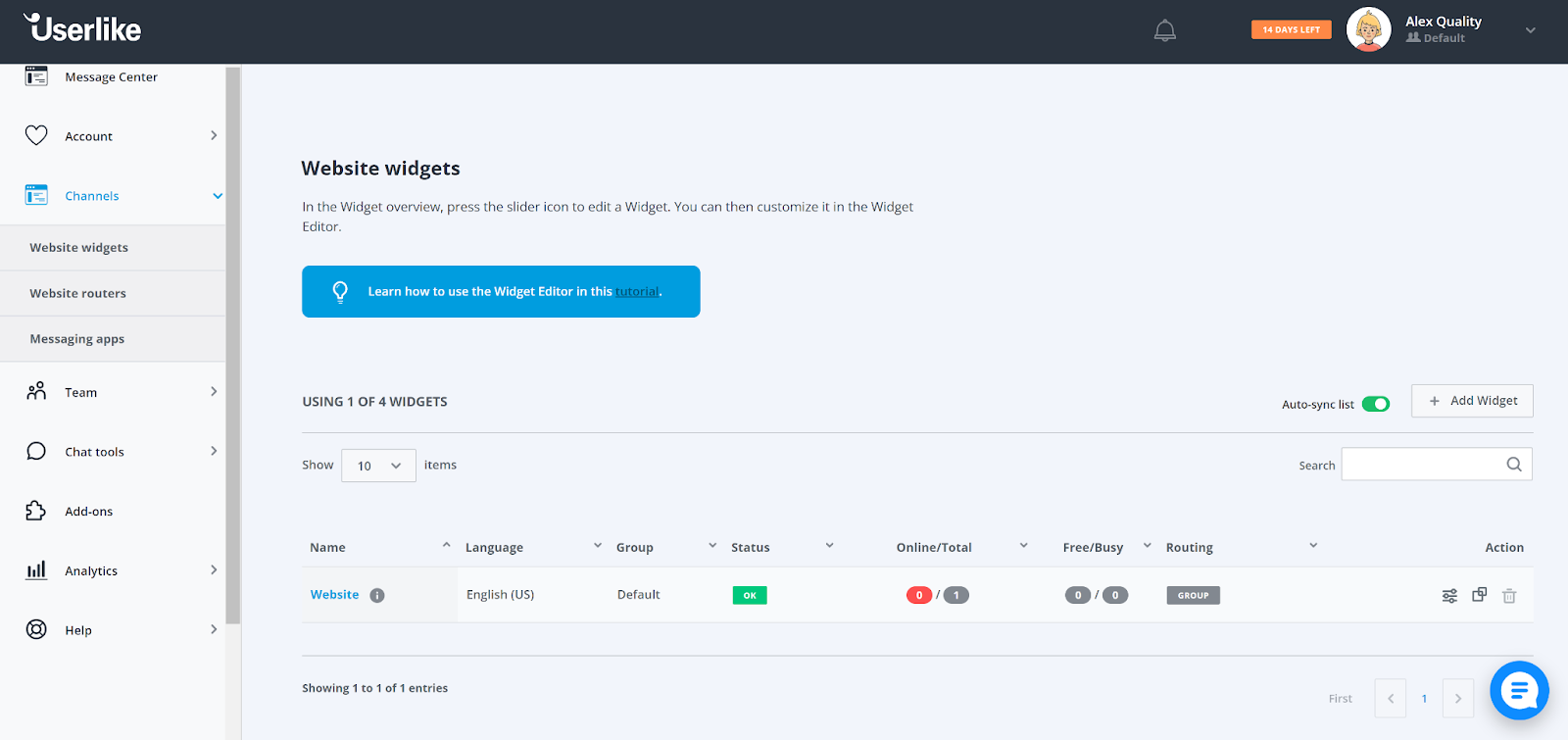Click the info icon beside Website
Screen dimensions: 1568x740
pyautogui.click(x=377, y=596)
